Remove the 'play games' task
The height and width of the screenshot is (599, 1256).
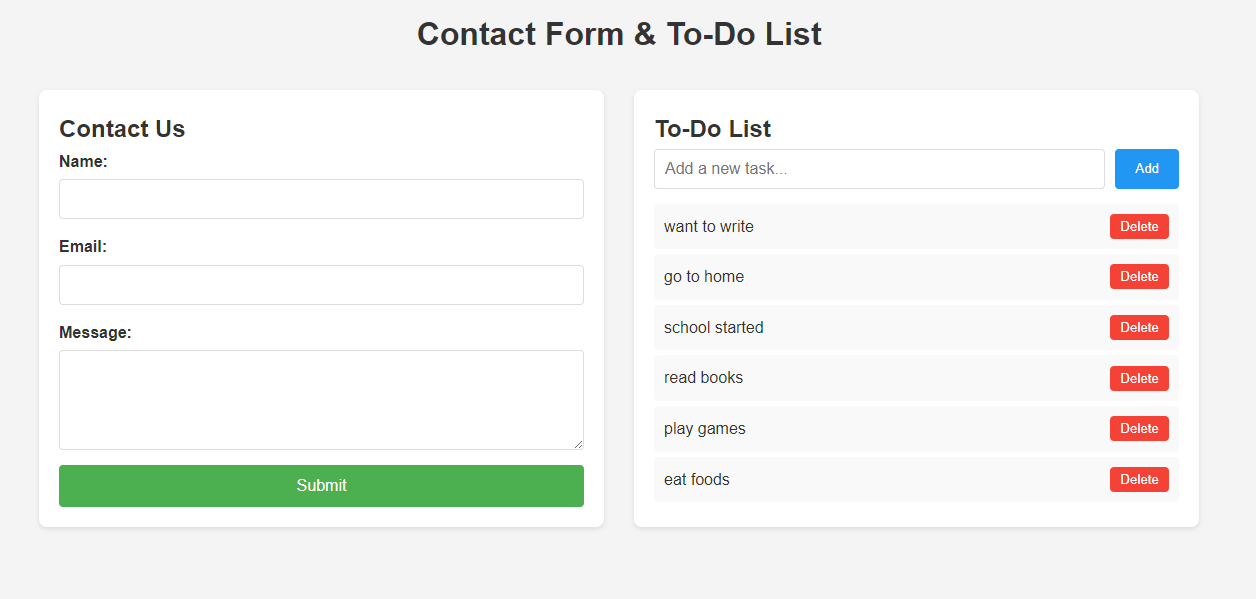click(x=1139, y=429)
